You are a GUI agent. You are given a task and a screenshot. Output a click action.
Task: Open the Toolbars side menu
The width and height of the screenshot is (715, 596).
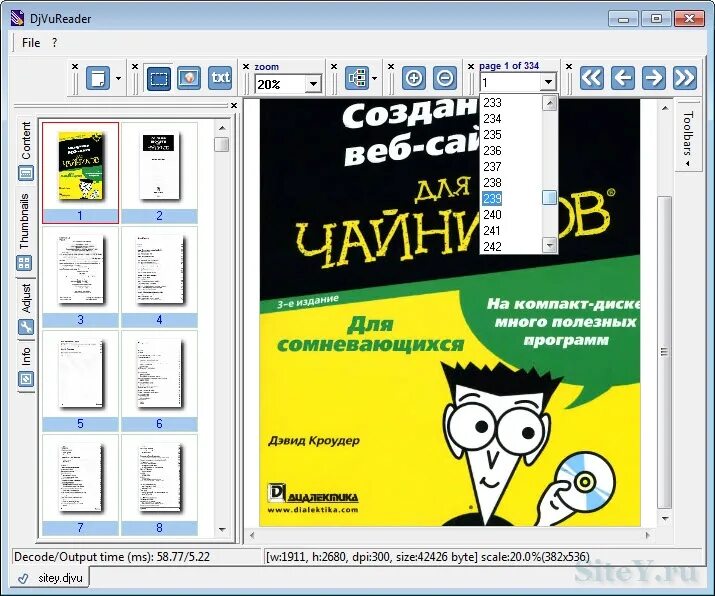click(688, 138)
